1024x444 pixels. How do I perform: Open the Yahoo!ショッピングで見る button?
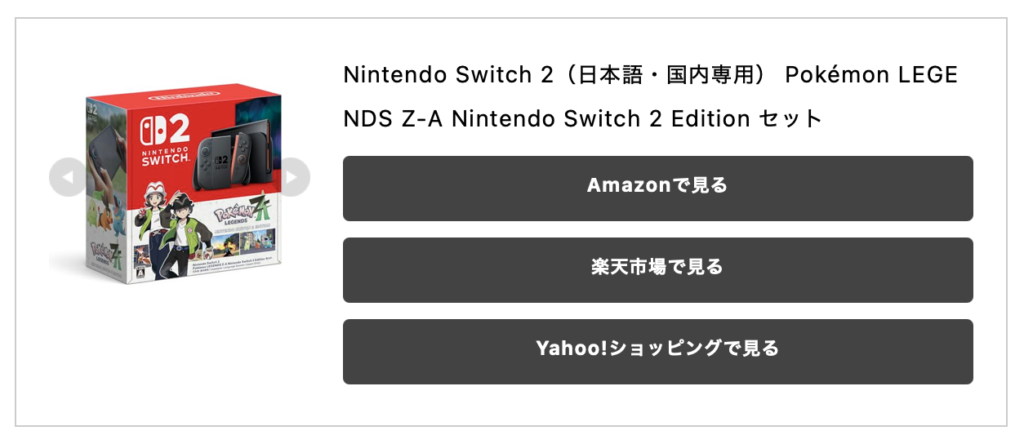(657, 351)
